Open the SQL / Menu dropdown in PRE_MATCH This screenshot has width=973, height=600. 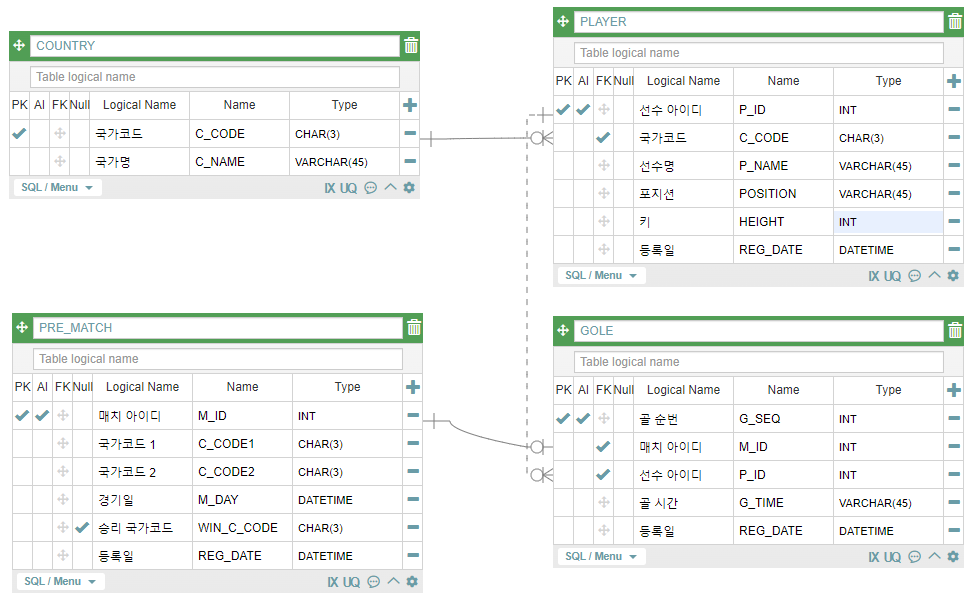tap(60, 581)
